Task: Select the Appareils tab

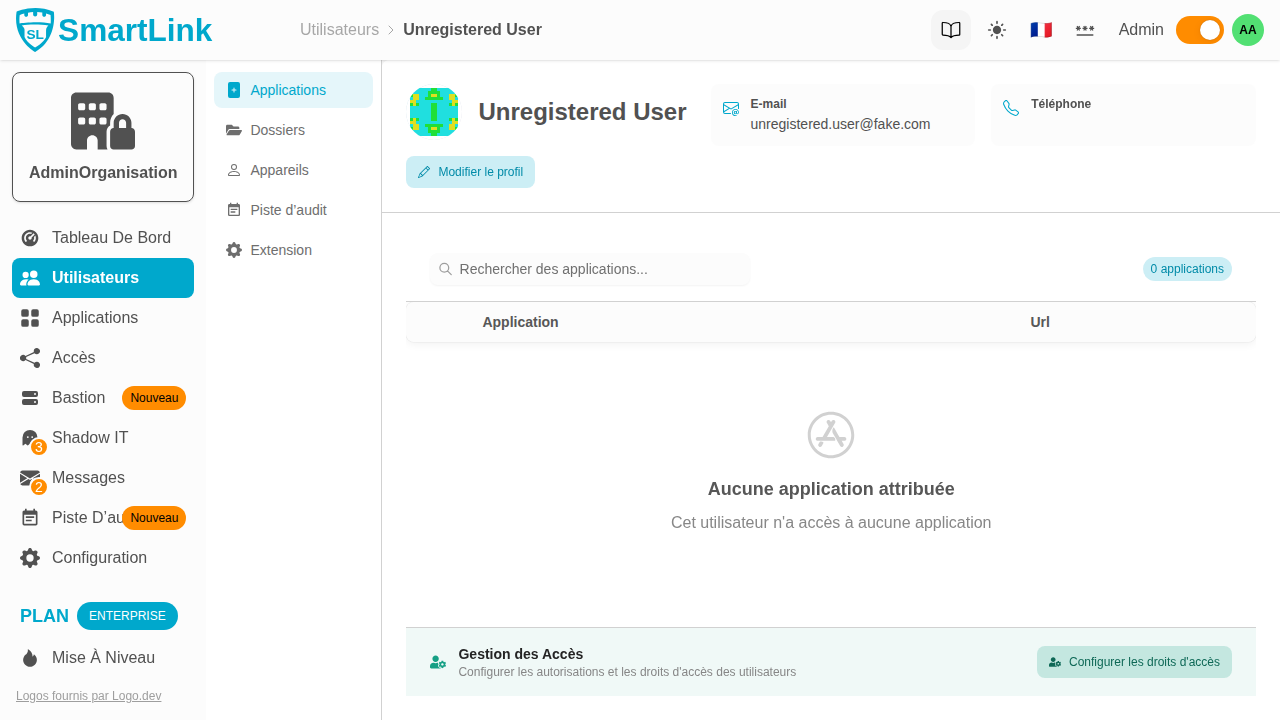Action: (280, 170)
